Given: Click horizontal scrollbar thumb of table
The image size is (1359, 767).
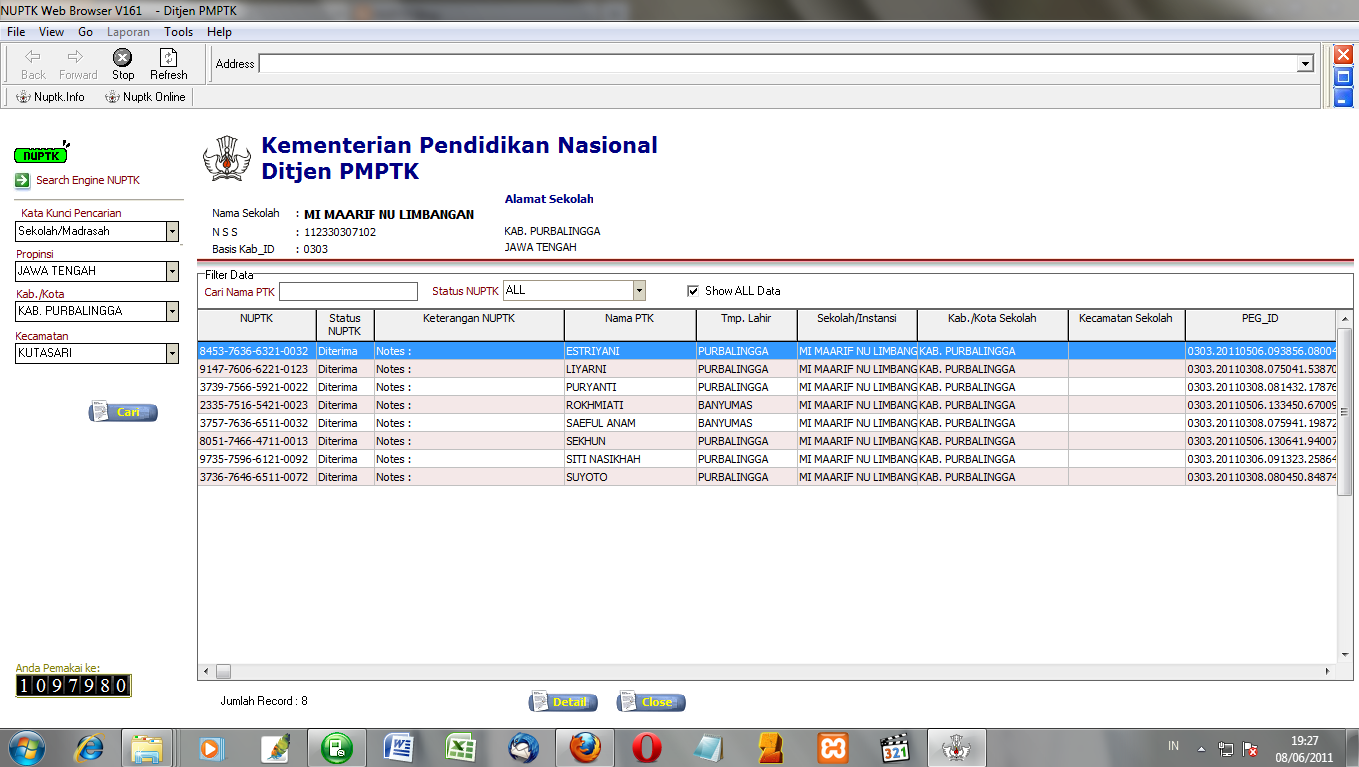Looking at the screenshot, I should [x=223, y=672].
